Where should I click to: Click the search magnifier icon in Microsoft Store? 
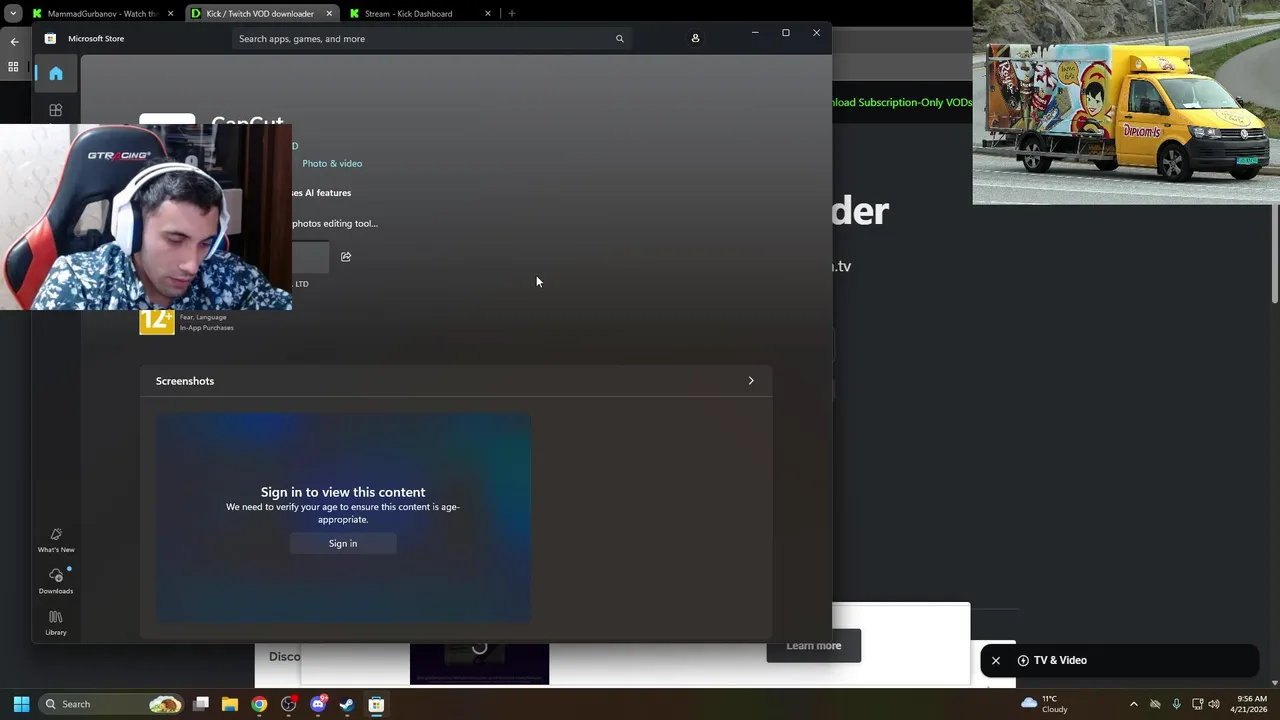[619, 39]
